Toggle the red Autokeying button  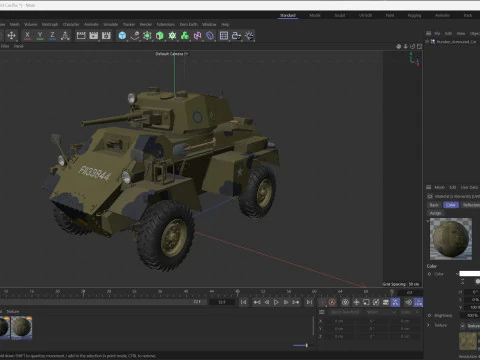pos(332,302)
